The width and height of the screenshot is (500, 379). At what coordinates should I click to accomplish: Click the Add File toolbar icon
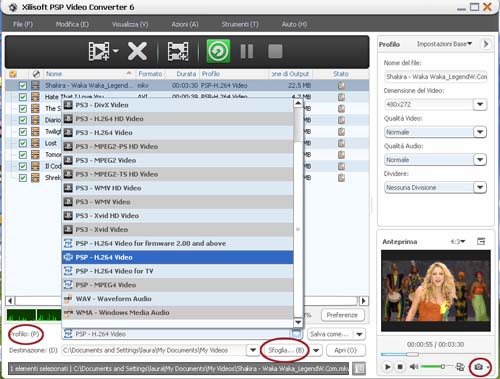(99, 51)
